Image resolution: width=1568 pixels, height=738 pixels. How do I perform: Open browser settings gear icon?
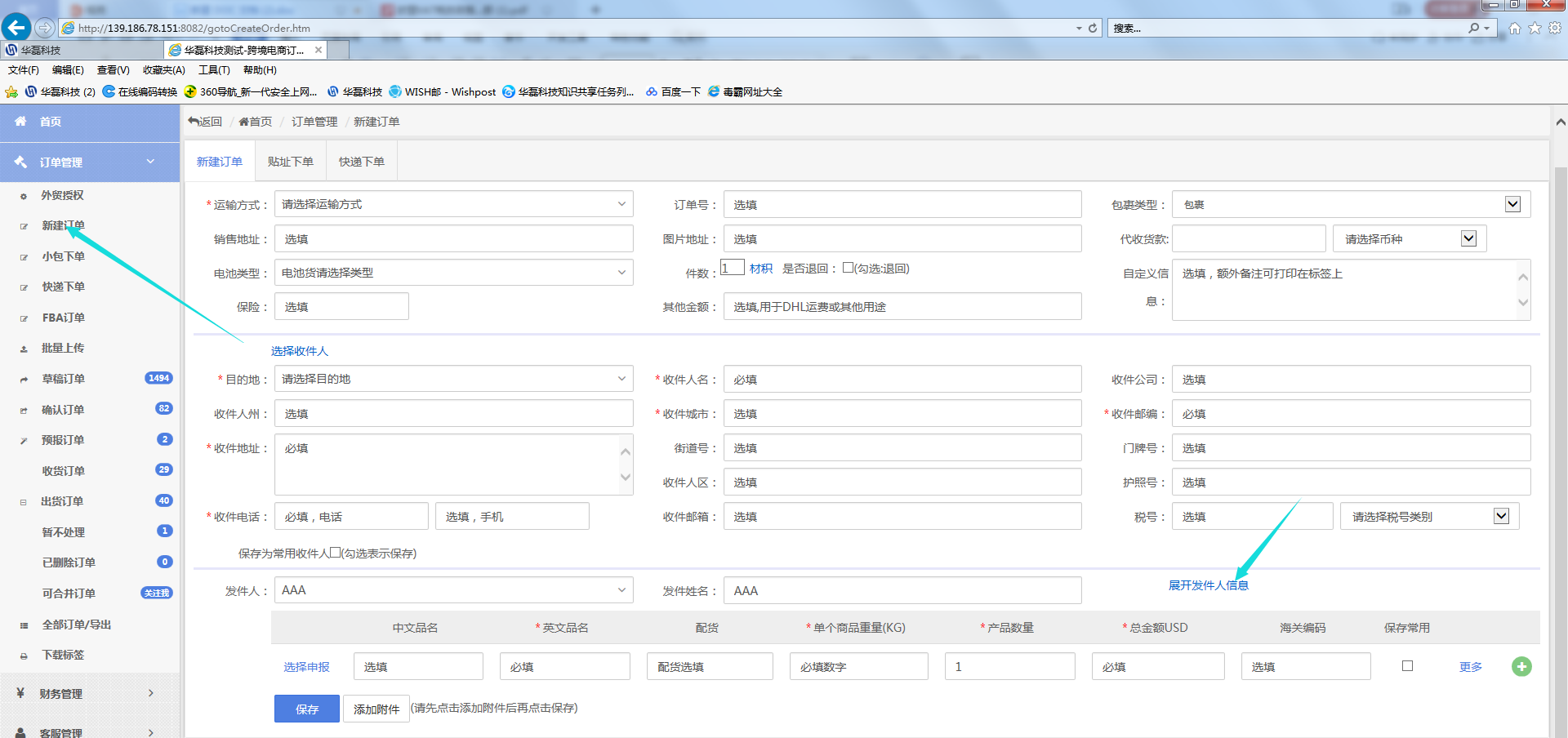pos(1555,28)
